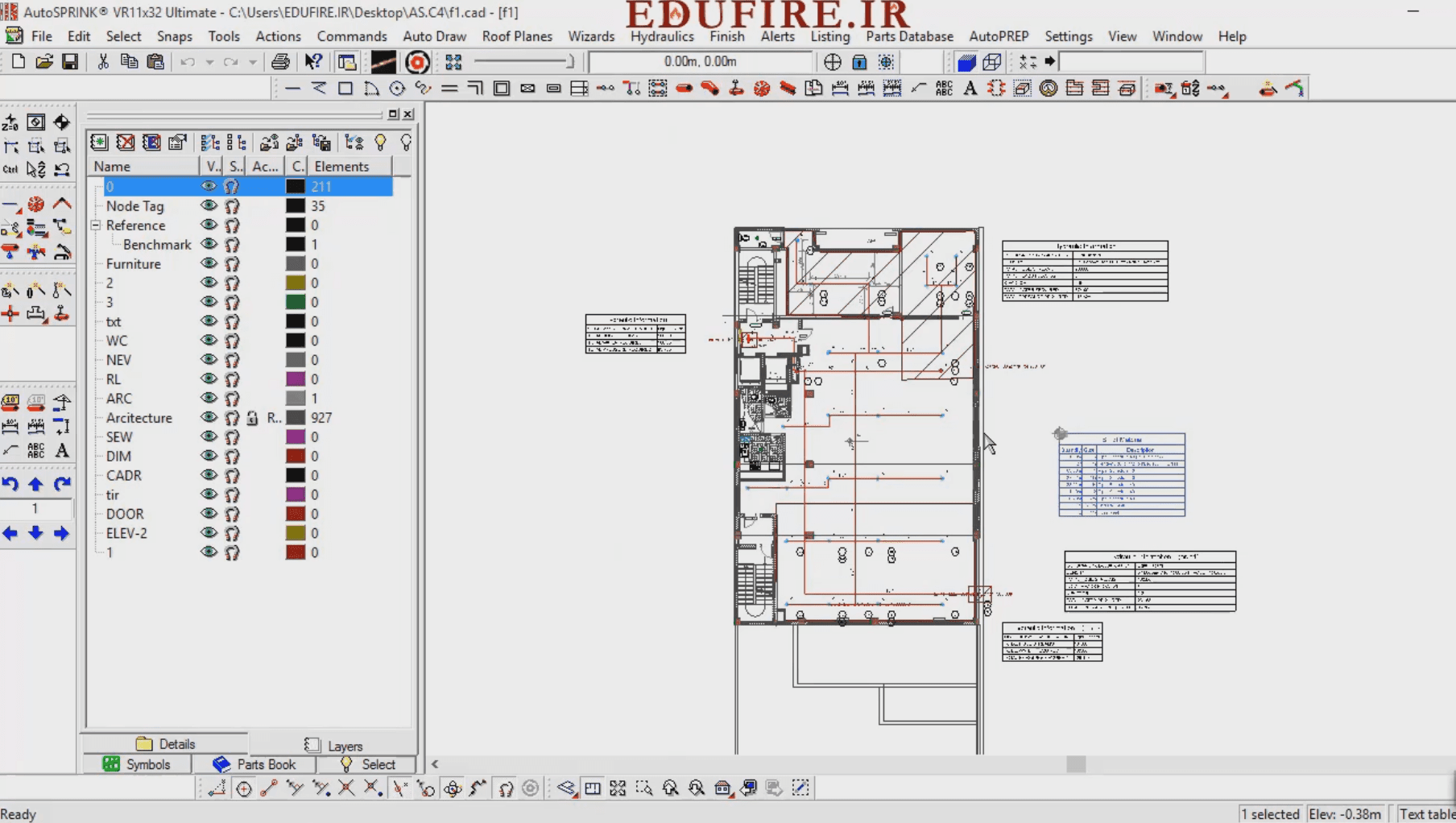
Task: Toggle the snap magnet on DOOR layer
Action: click(232, 514)
